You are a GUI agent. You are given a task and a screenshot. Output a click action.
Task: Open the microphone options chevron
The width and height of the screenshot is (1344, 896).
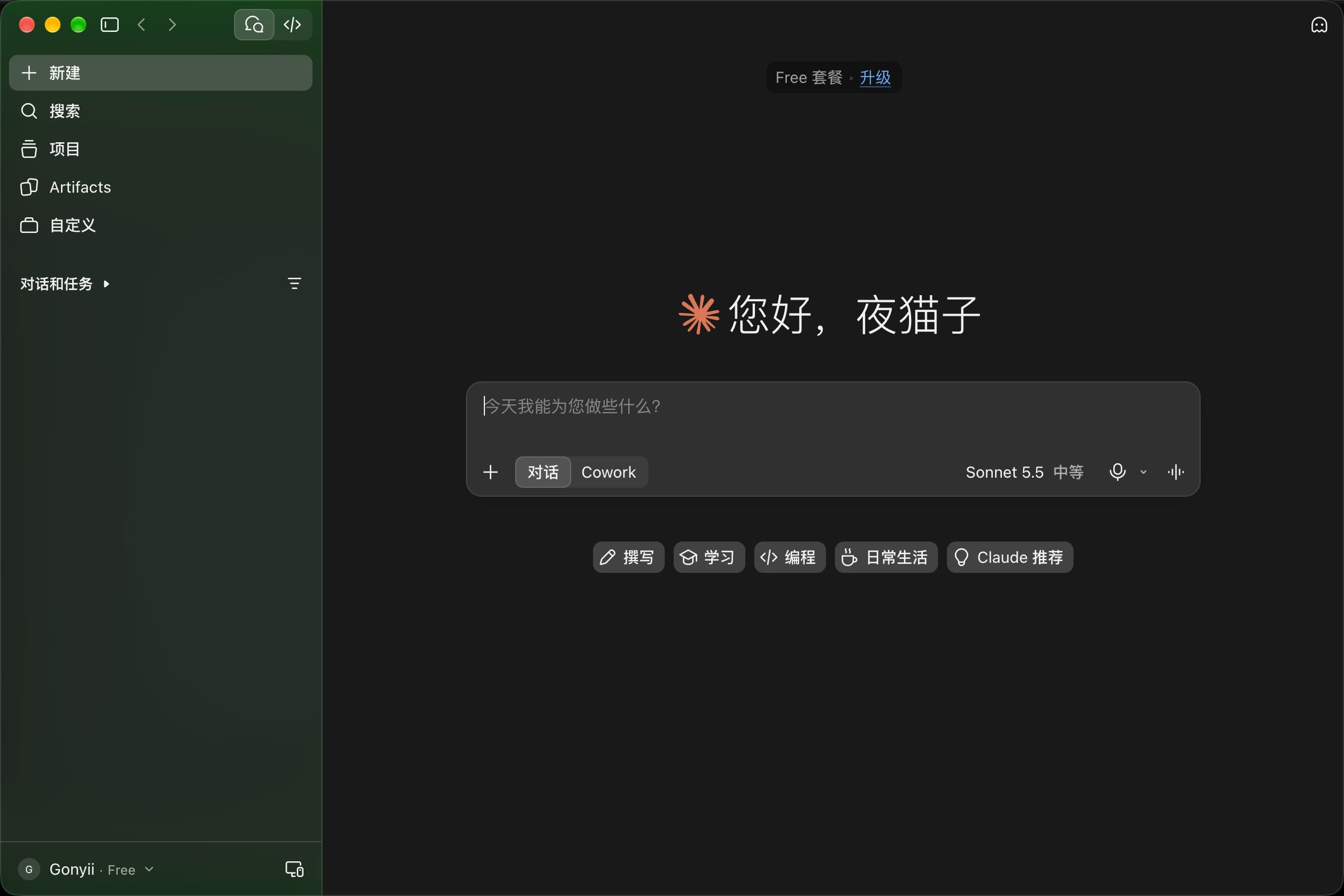coord(1144,472)
